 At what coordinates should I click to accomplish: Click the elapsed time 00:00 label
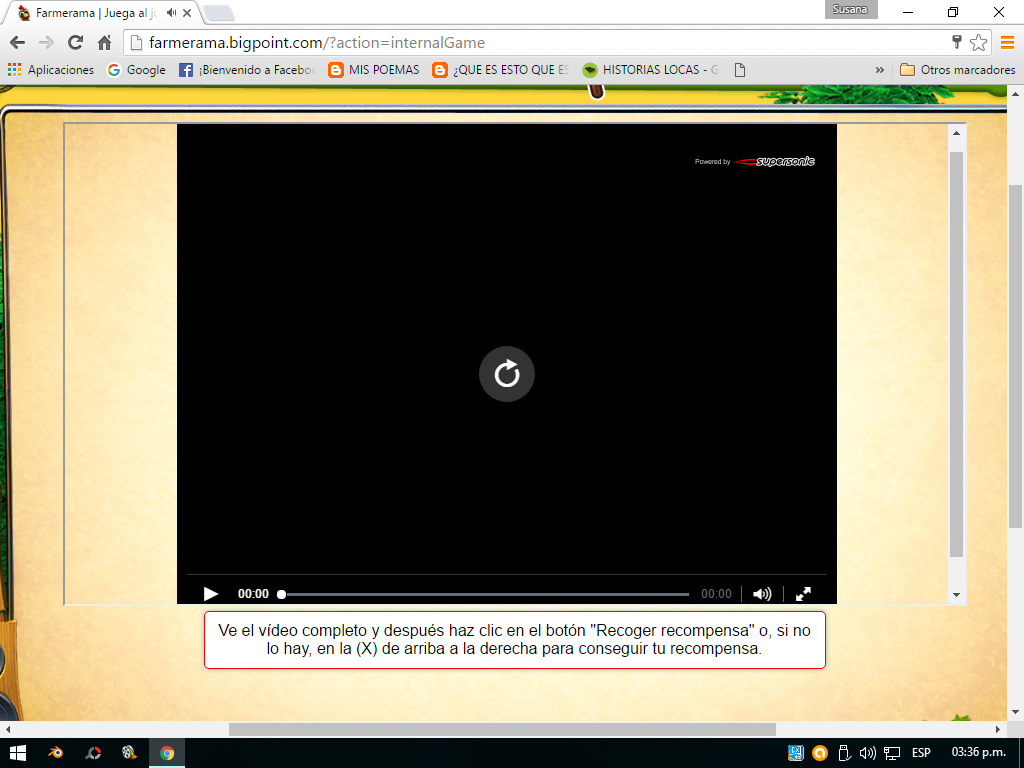[253, 594]
